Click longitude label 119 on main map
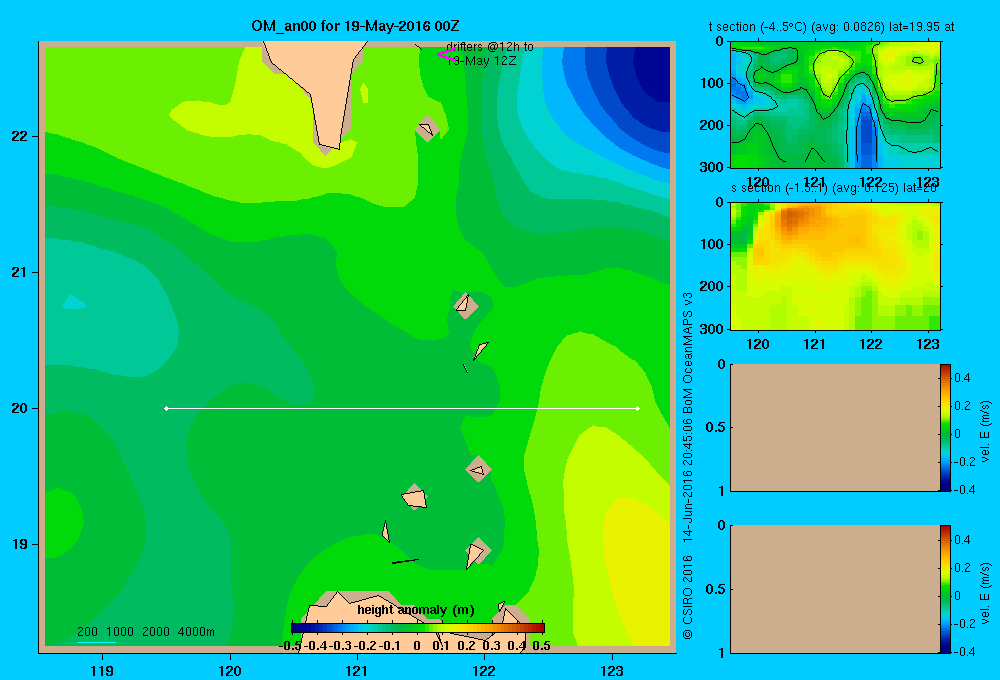The width and height of the screenshot is (1000, 680). coord(102,670)
